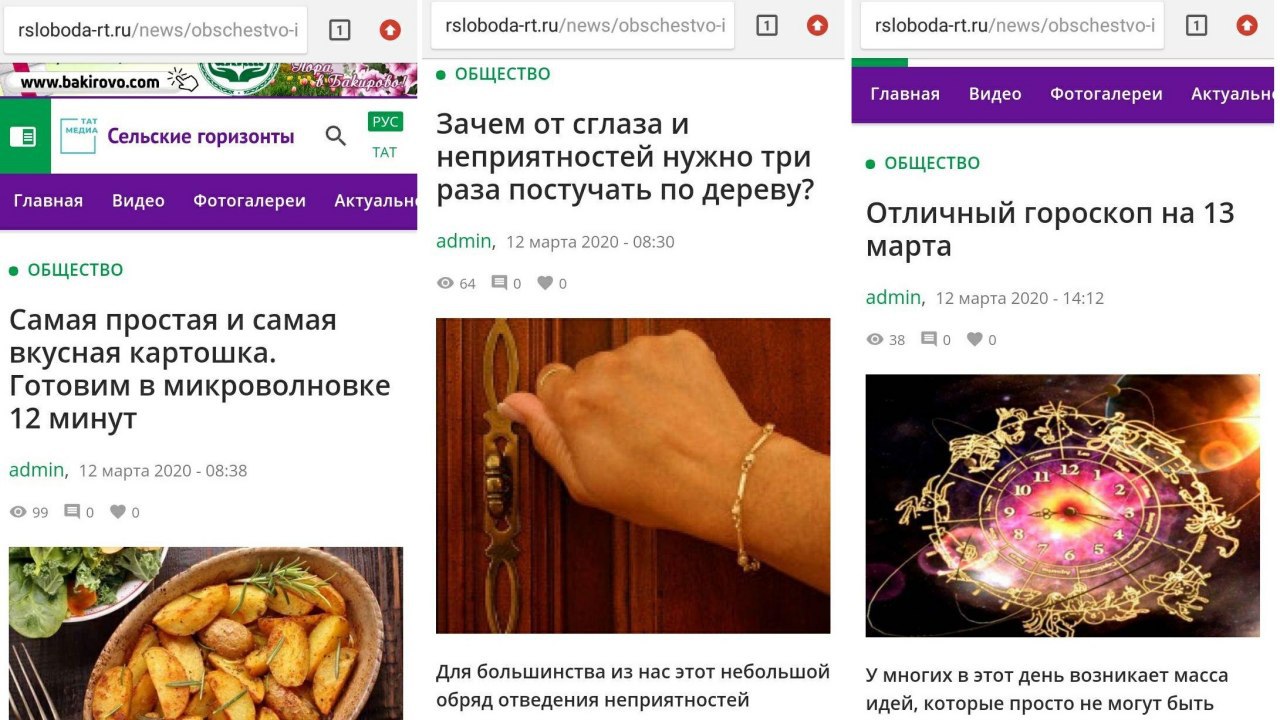Like the knock-on-wood article with the heart icon

coord(545,283)
